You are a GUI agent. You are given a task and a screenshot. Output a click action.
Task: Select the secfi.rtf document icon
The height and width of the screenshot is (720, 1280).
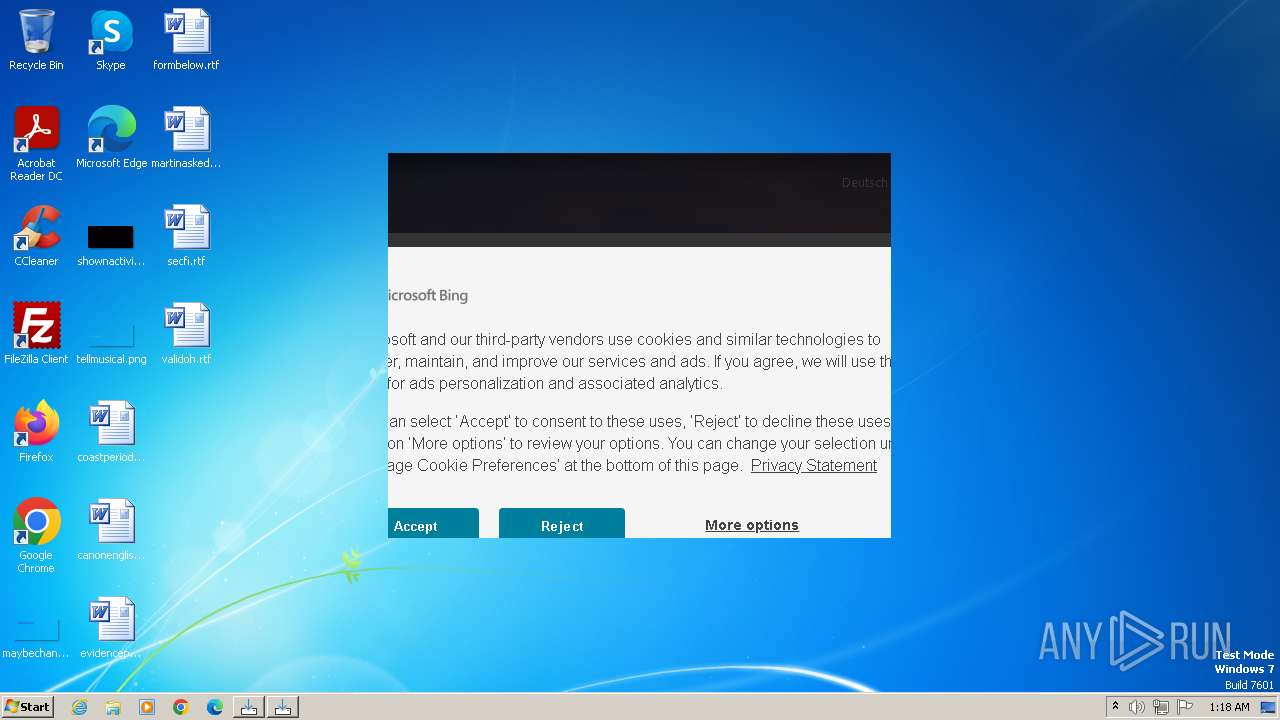coord(186,236)
